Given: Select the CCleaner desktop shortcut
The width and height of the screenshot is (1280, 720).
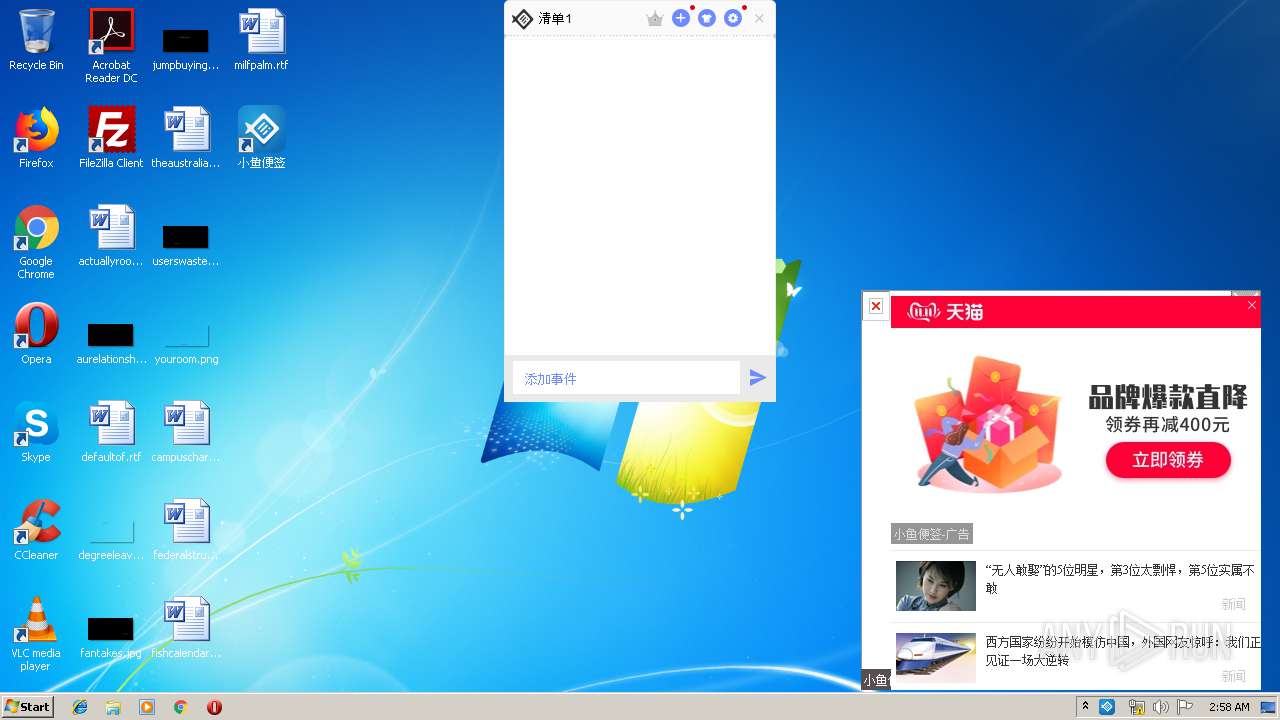Looking at the screenshot, I should (x=36, y=530).
